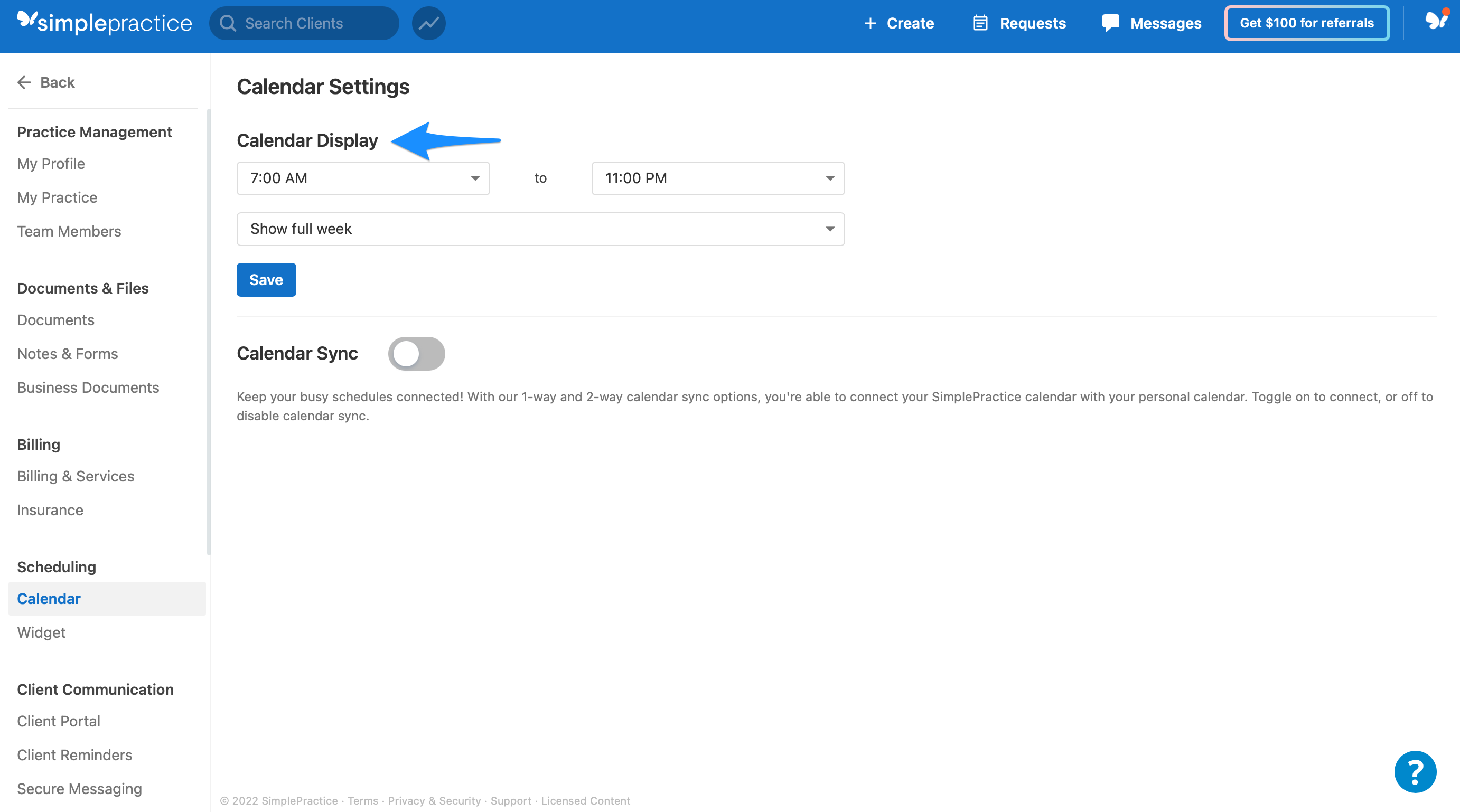1460x812 pixels.
Task: Click the Scheduling section heading
Action: tap(57, 567)
